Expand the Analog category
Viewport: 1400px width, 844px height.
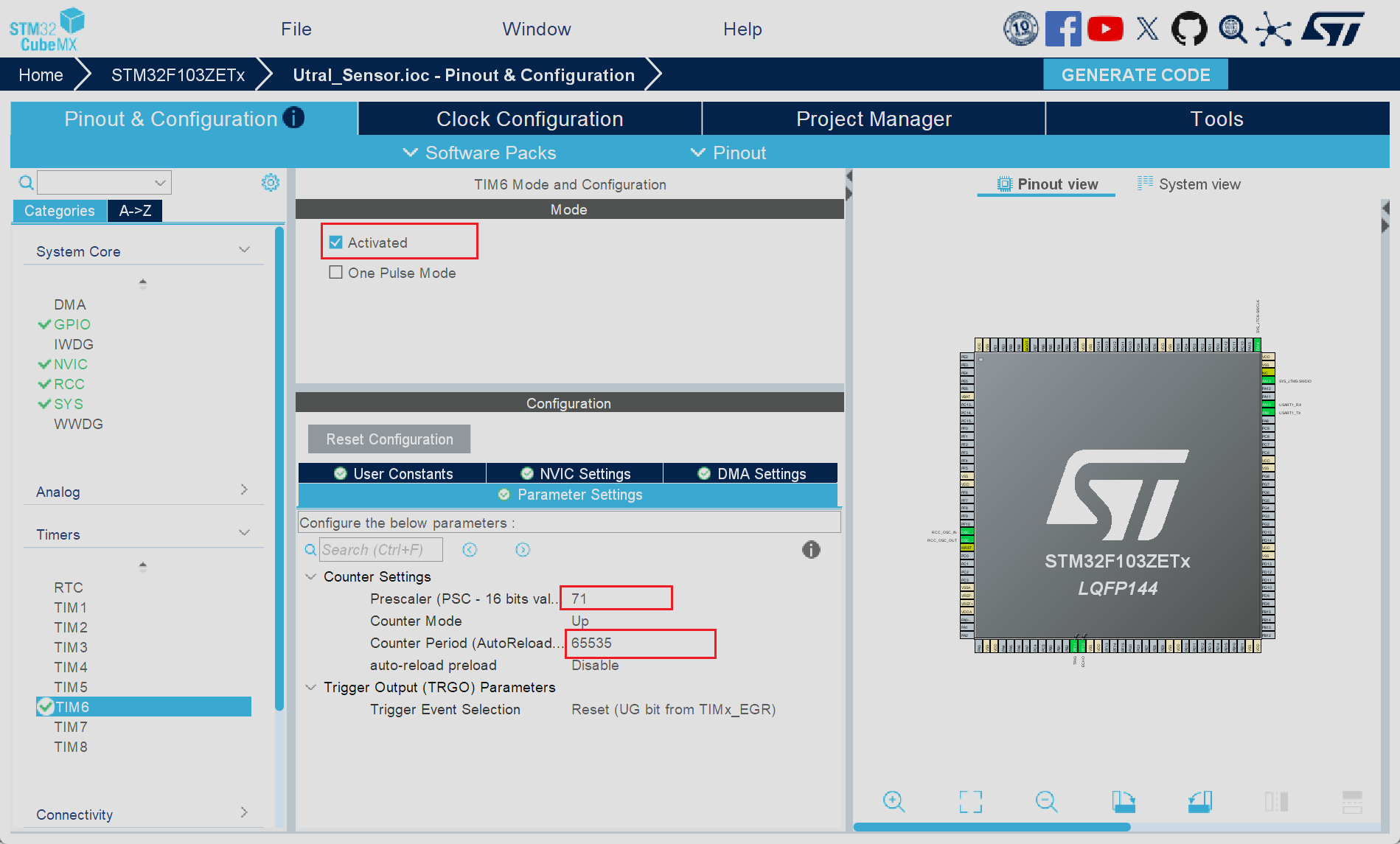click(244, 489)
